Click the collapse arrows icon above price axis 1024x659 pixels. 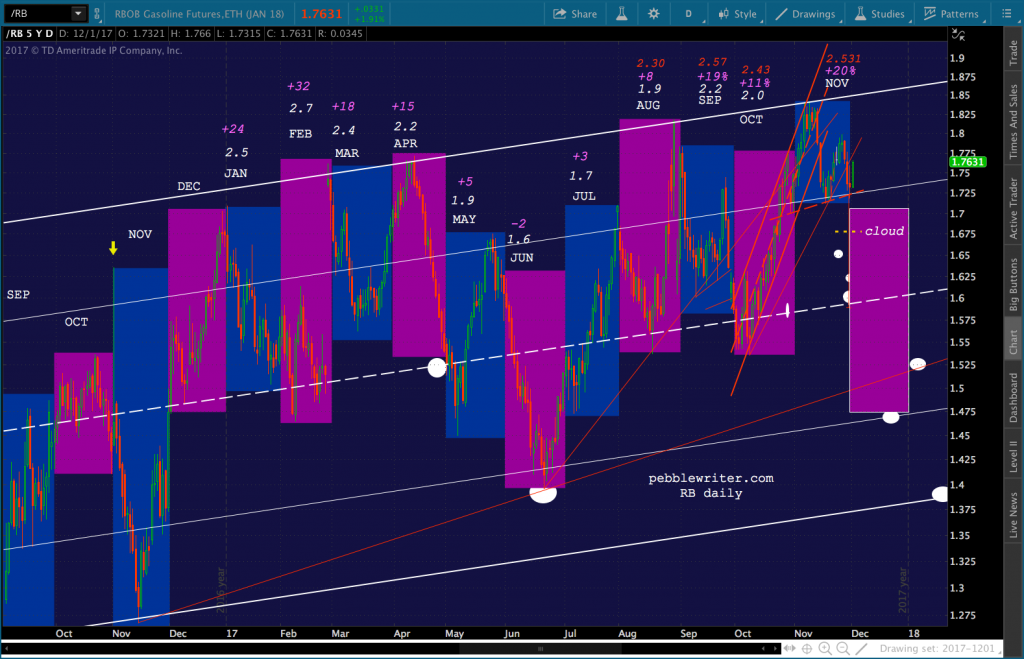(957, 34)
